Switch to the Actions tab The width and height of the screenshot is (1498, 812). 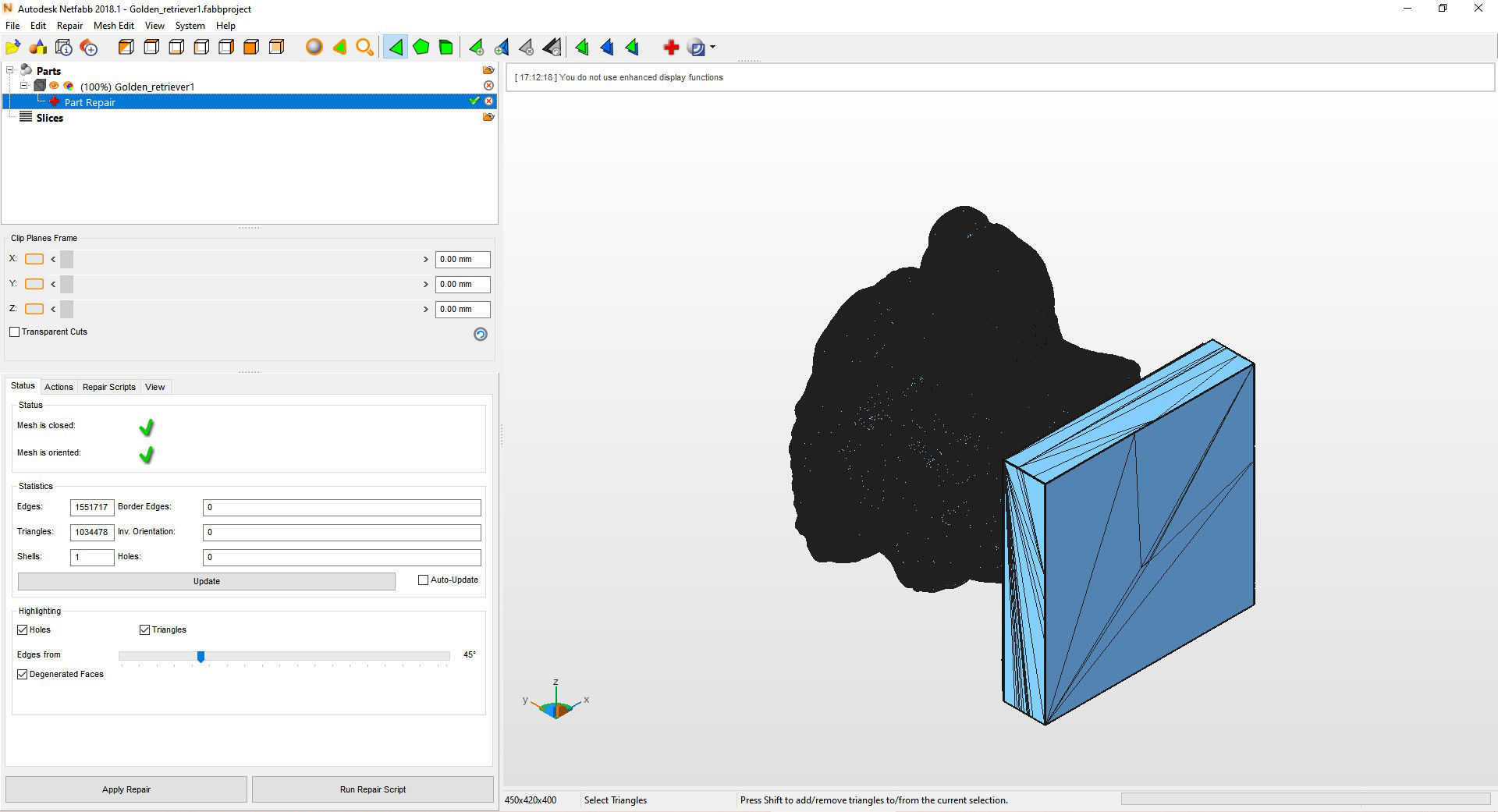[x=59, y=387]
